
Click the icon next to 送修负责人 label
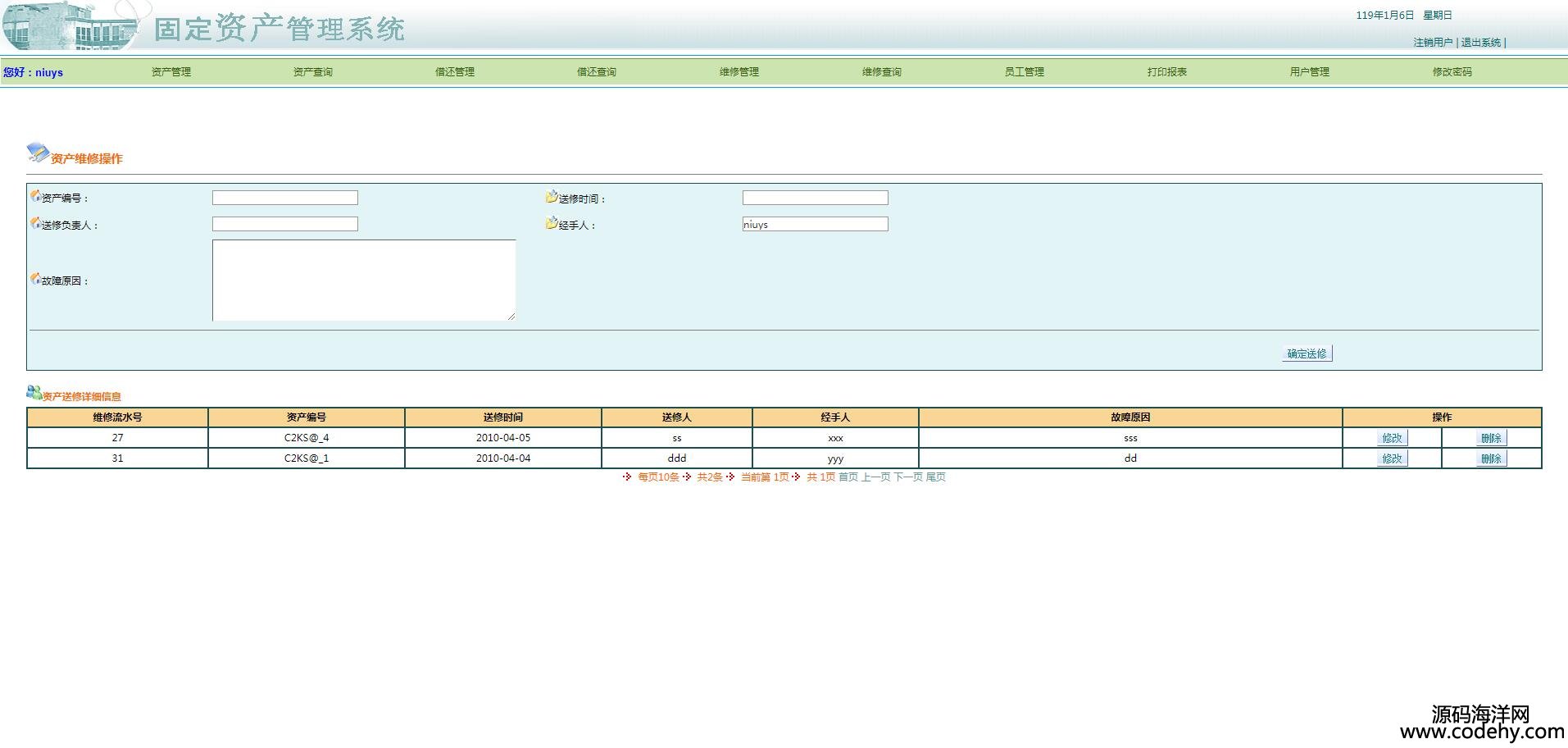(35, 223)
